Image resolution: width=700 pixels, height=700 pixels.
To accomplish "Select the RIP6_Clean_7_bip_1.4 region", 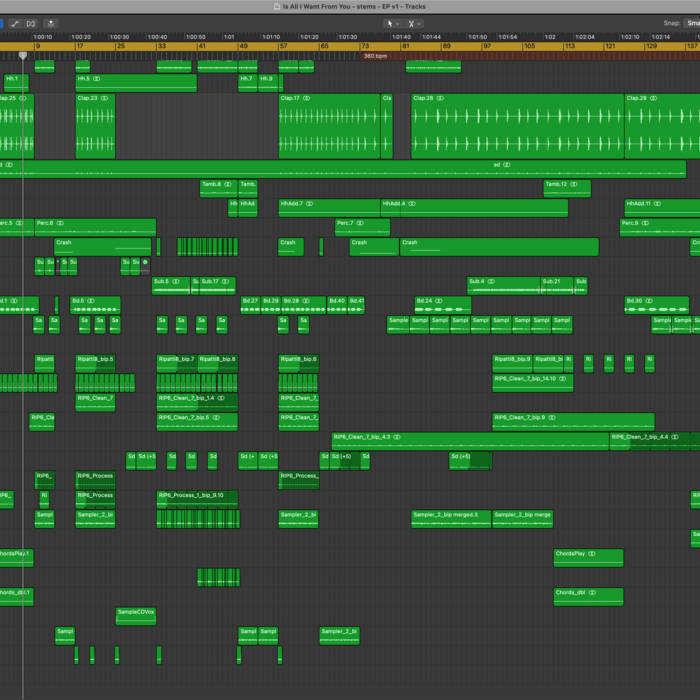I will [x=197, y=403].
